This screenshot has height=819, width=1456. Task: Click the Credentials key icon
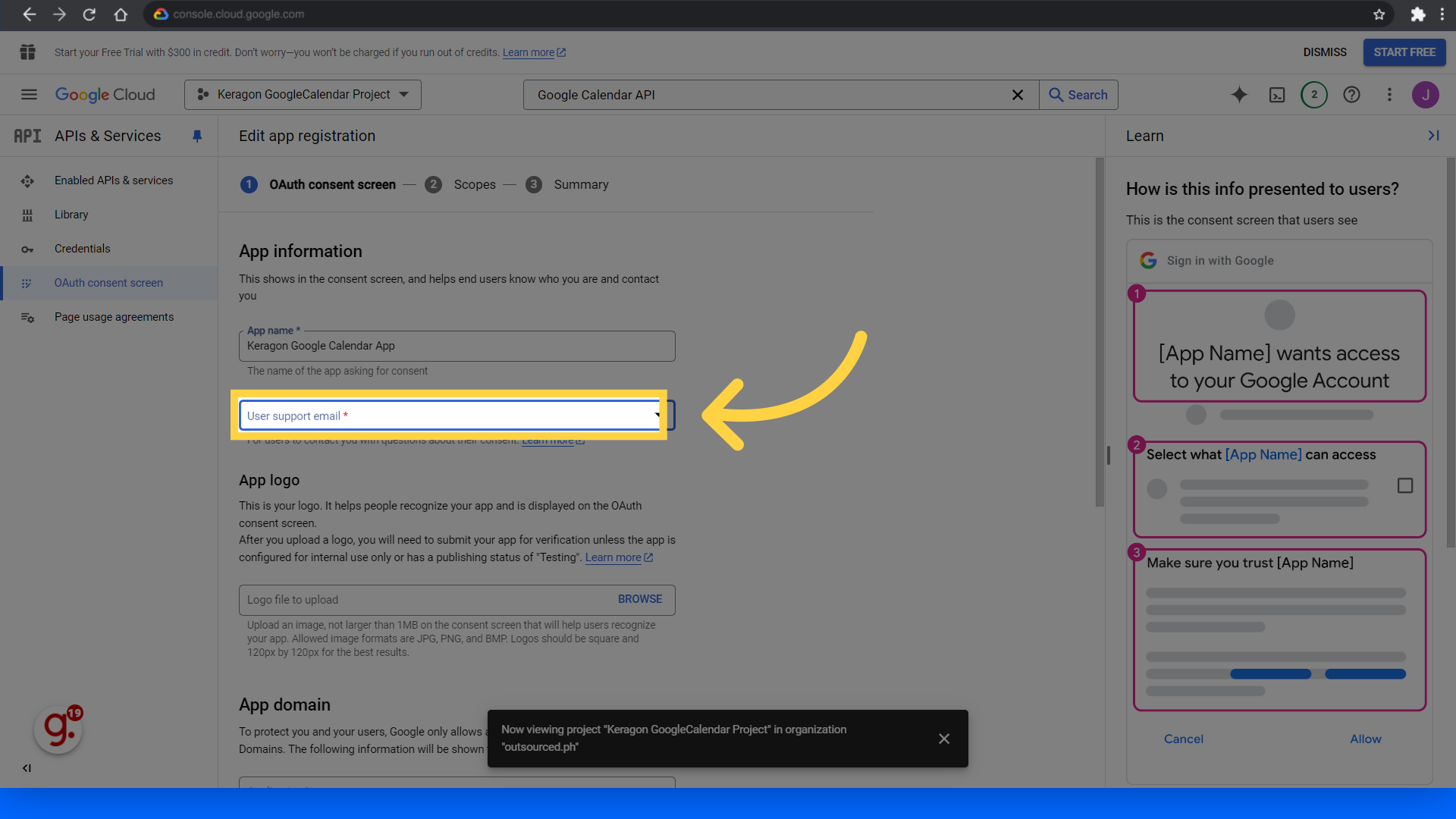coord(27,249)
